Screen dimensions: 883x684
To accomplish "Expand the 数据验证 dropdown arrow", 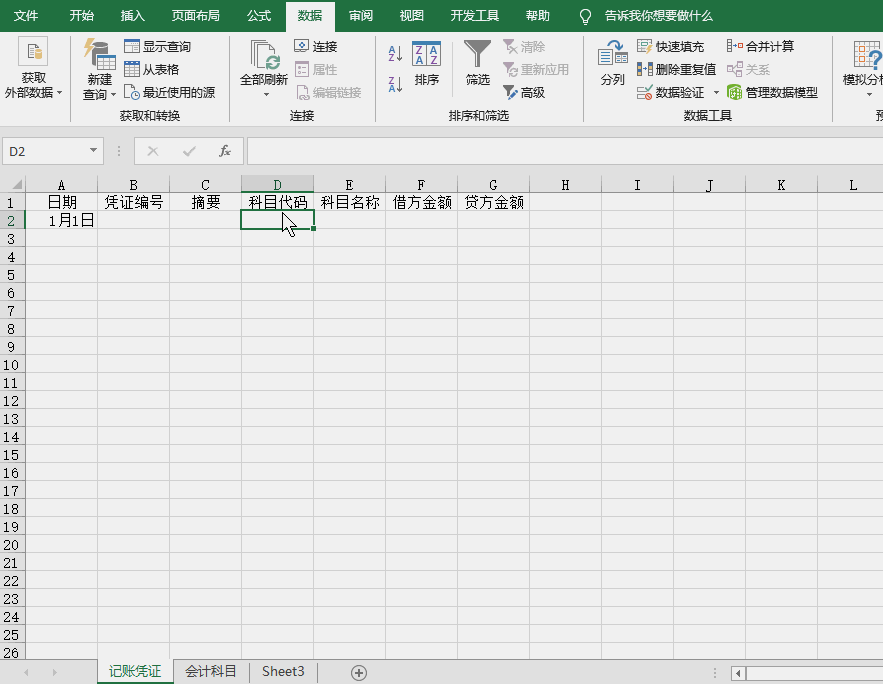I will pos(716,92).
